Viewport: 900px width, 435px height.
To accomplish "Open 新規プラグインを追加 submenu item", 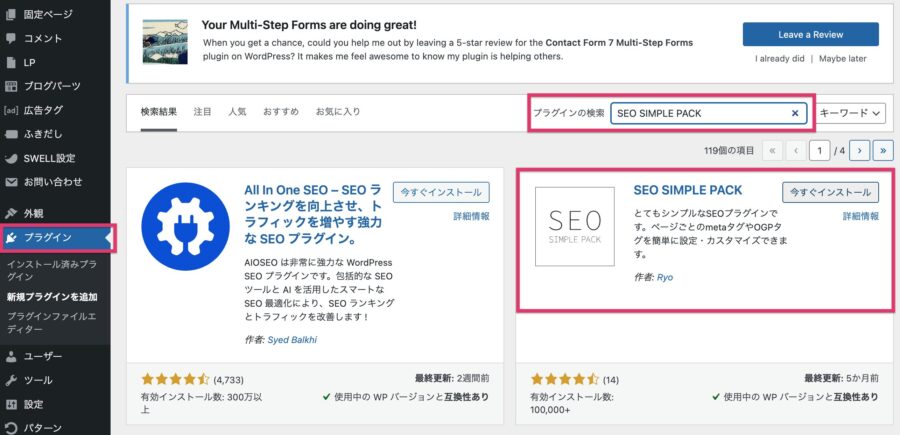I will tap(52, 297).
